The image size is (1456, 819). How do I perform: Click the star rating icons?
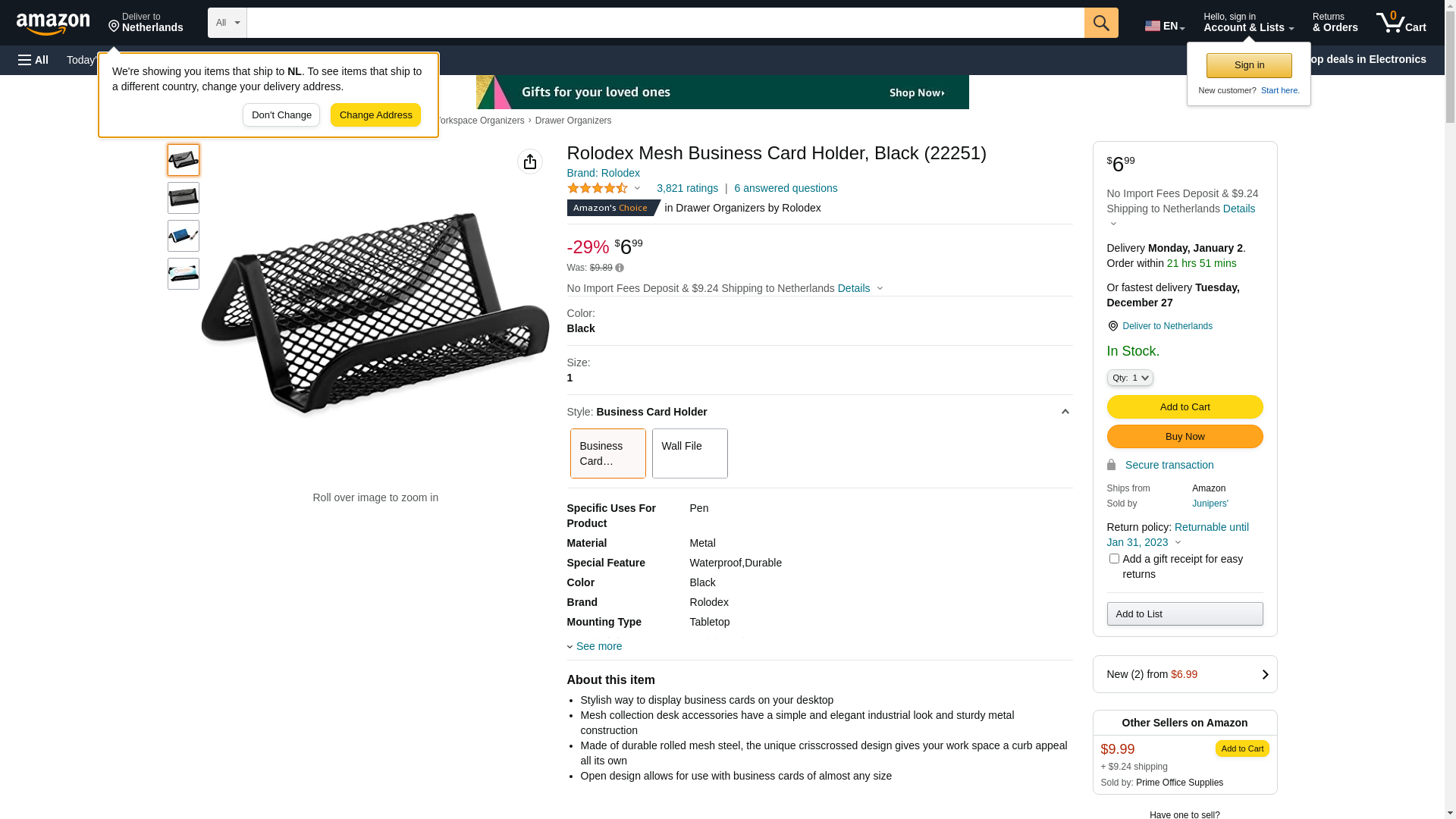click(x=598, y=188)
